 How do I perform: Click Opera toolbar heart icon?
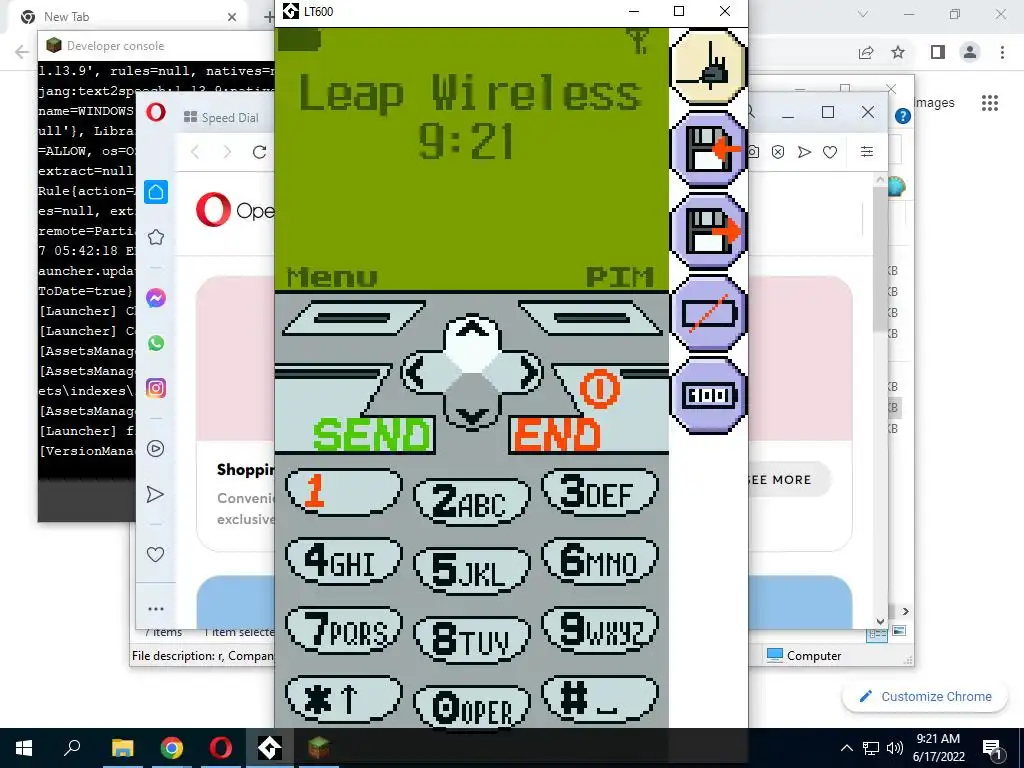830,152
